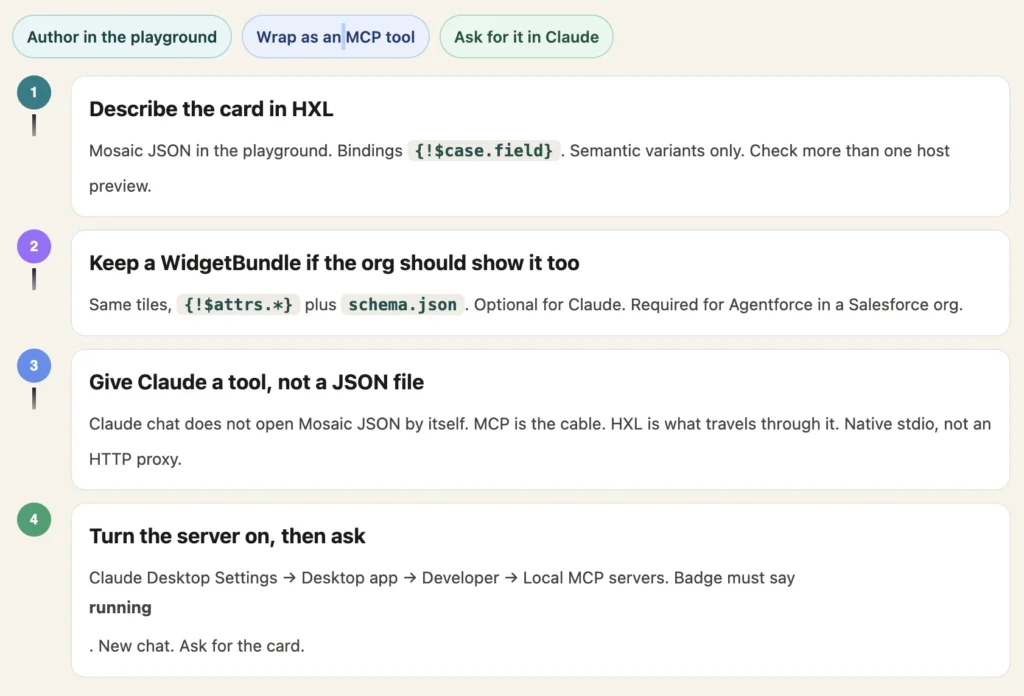Click heading "Give Claude a tool, not a JSON file"
Image resolution: width=1024 pixels, height=696 pixels.
click(256, 382)
